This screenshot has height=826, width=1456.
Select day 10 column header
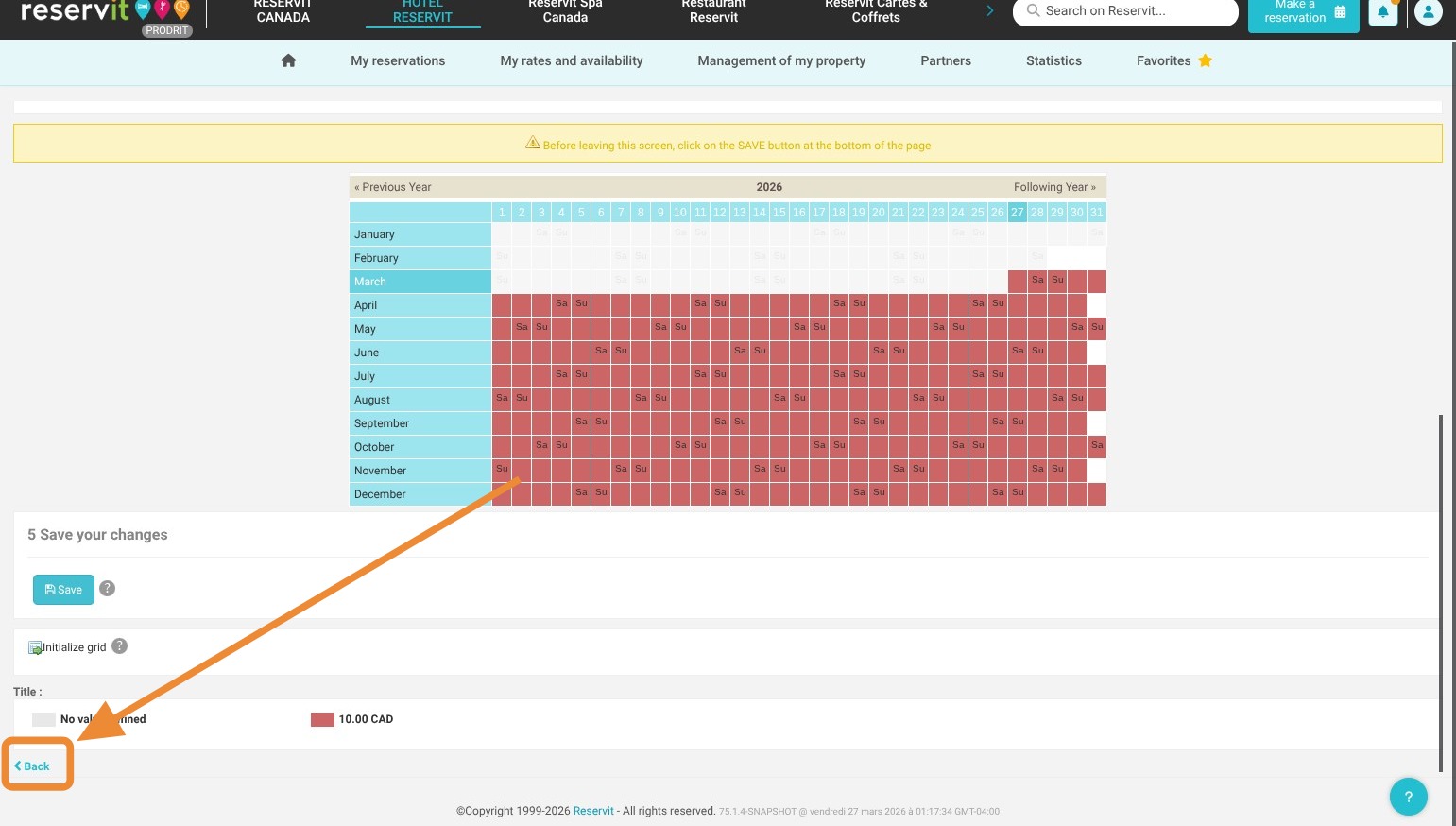[679, 213]
